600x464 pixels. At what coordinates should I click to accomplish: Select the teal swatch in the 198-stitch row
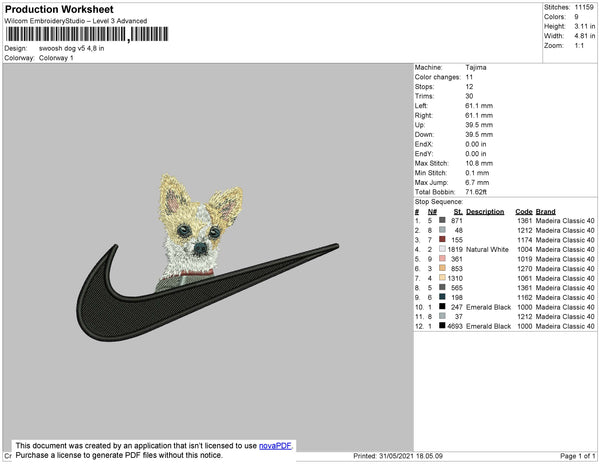(442, 297)
